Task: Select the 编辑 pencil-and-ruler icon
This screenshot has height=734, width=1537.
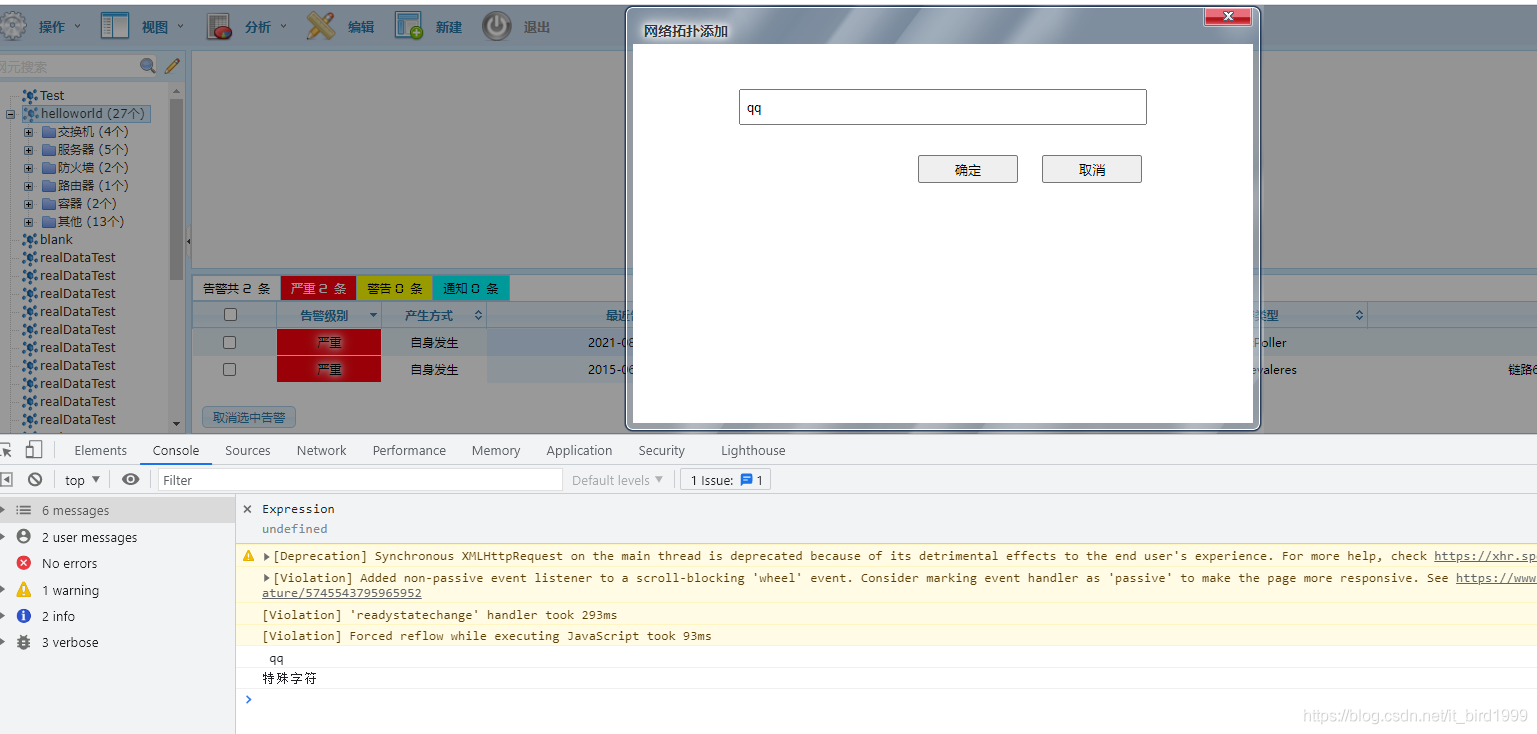Action: 322,25
